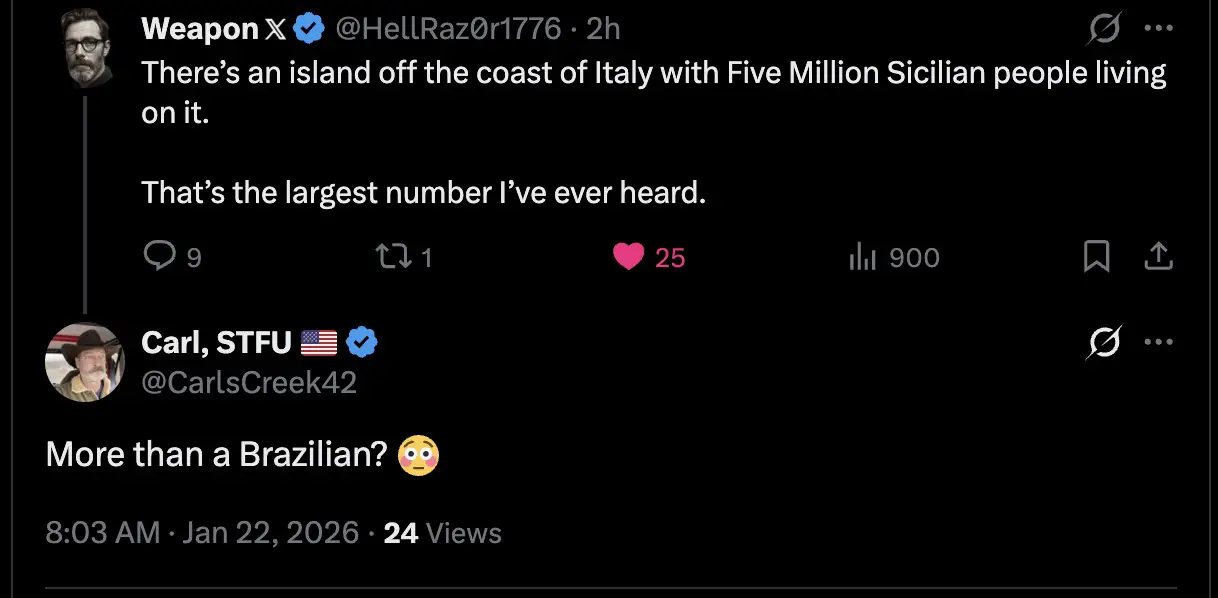Viewport: 1218px width, 598px height.
Task: Click the Carl, STFU display name
Action: [215, 343]
